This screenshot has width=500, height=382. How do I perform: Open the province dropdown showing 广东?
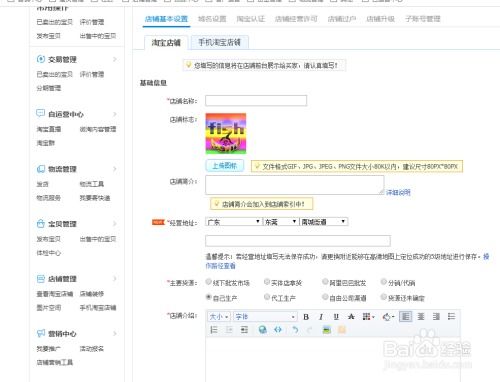pos(233,222)
